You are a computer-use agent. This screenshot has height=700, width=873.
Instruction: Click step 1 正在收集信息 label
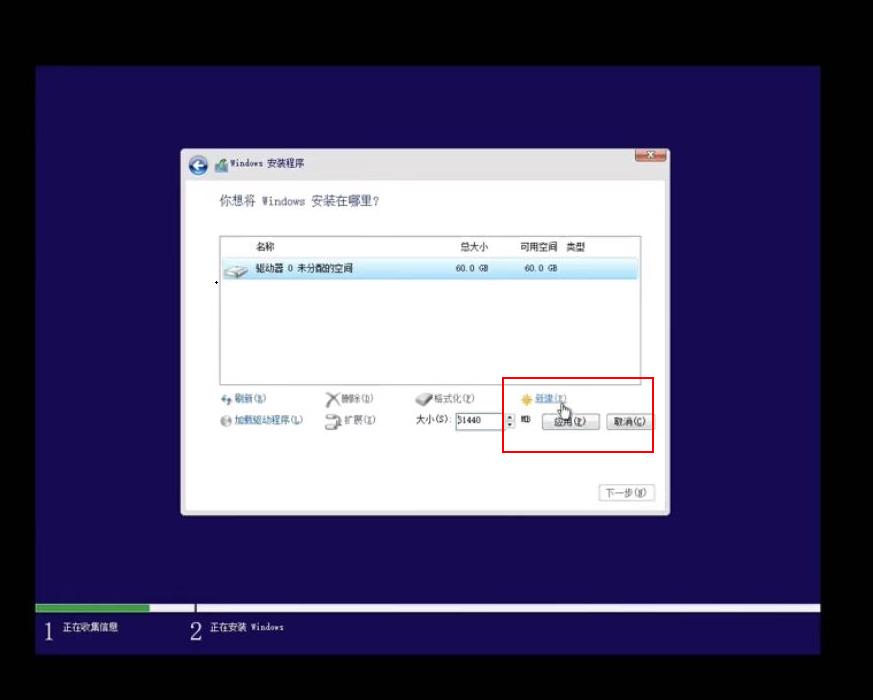pos(90,627)
